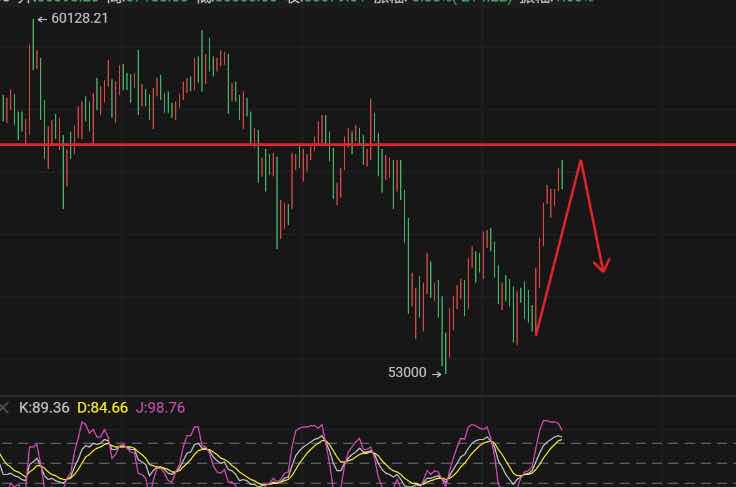Click the red horizontal price line
This screenshot has height=487, width=736.
click(368, 145)
